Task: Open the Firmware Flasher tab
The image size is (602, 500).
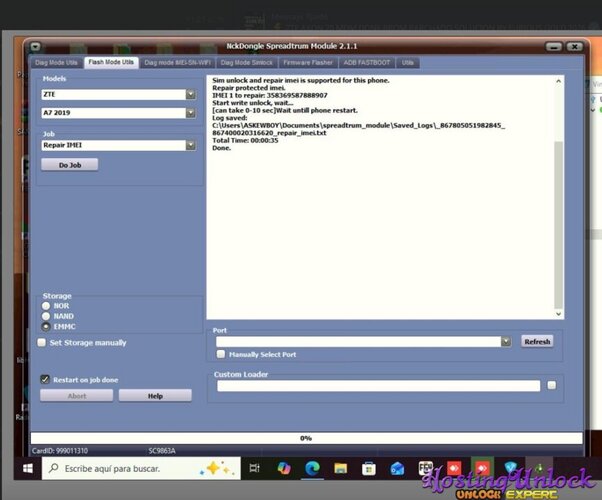Action: tap(308, 63)
